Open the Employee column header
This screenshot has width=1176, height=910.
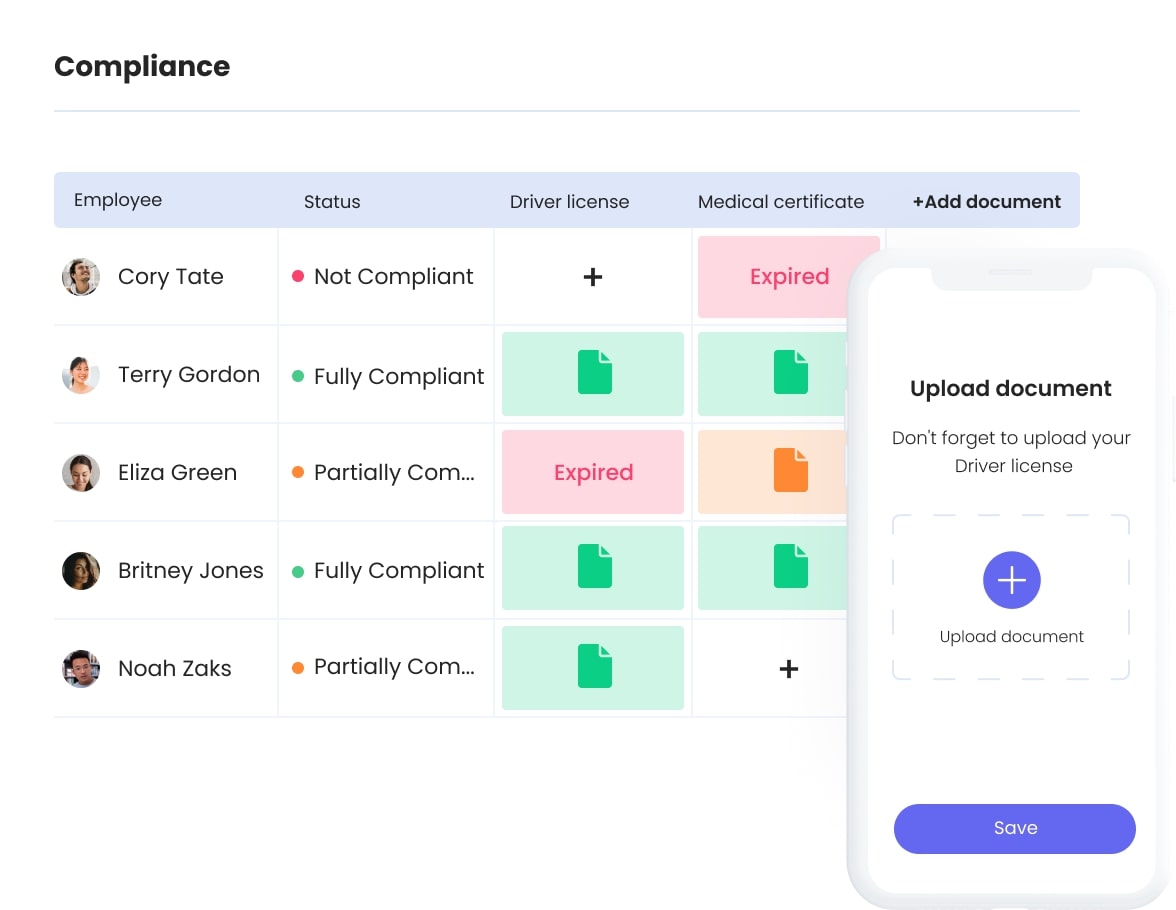118,200
